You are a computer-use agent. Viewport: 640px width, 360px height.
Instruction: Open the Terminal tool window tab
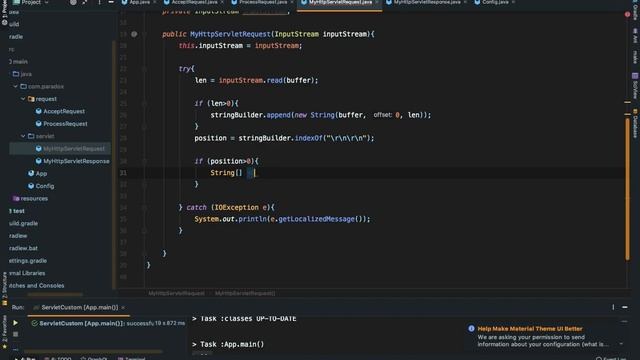click(x=132, y=358)
